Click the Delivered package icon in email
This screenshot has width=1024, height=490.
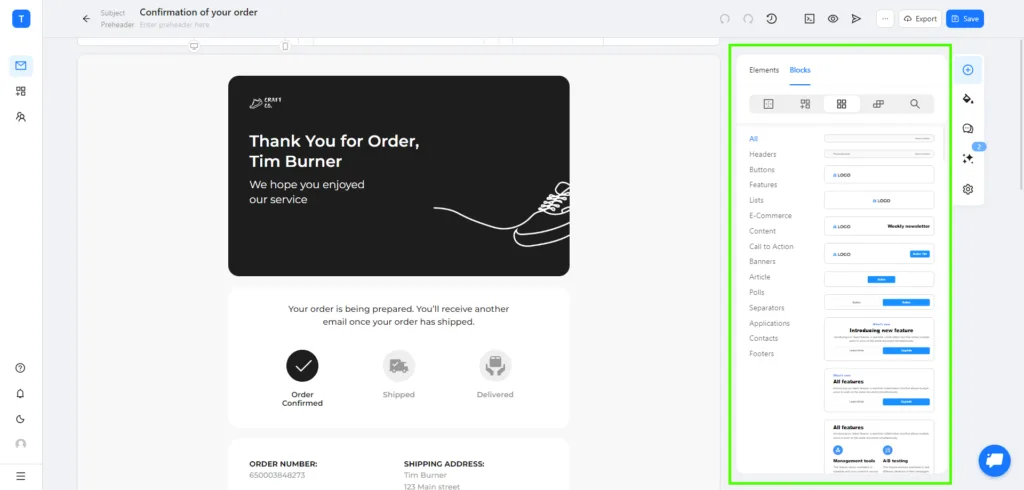(495, 366)
